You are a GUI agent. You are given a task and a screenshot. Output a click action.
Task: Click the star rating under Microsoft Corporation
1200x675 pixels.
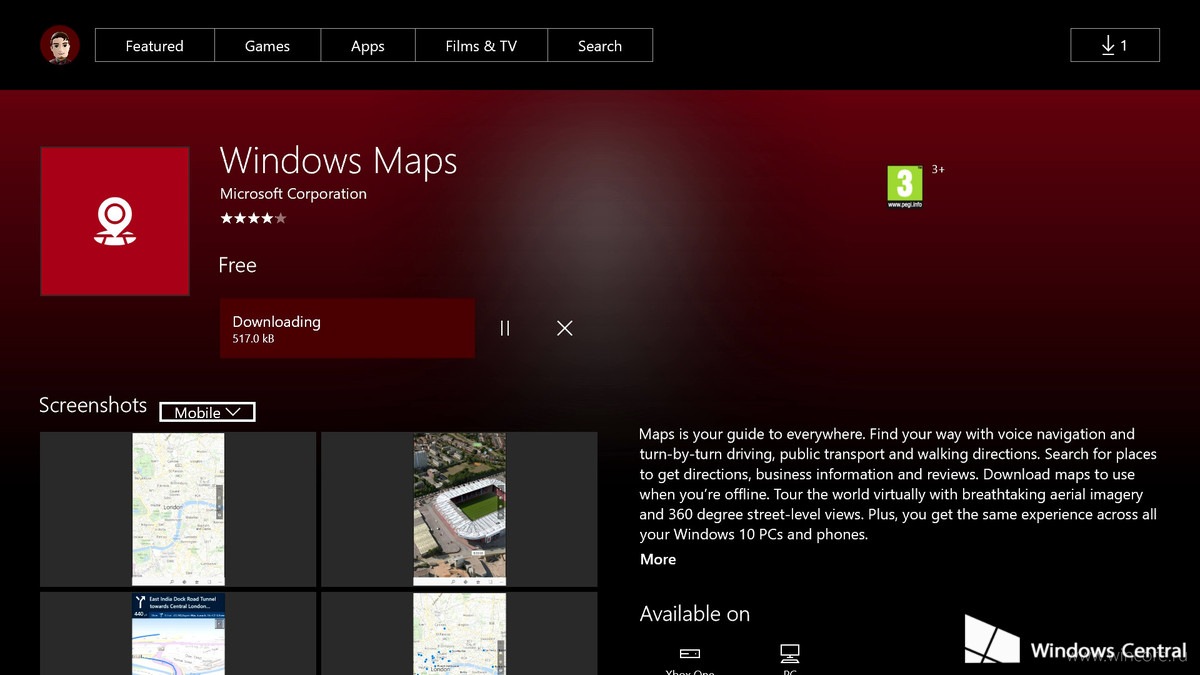[x=253, y=217]
